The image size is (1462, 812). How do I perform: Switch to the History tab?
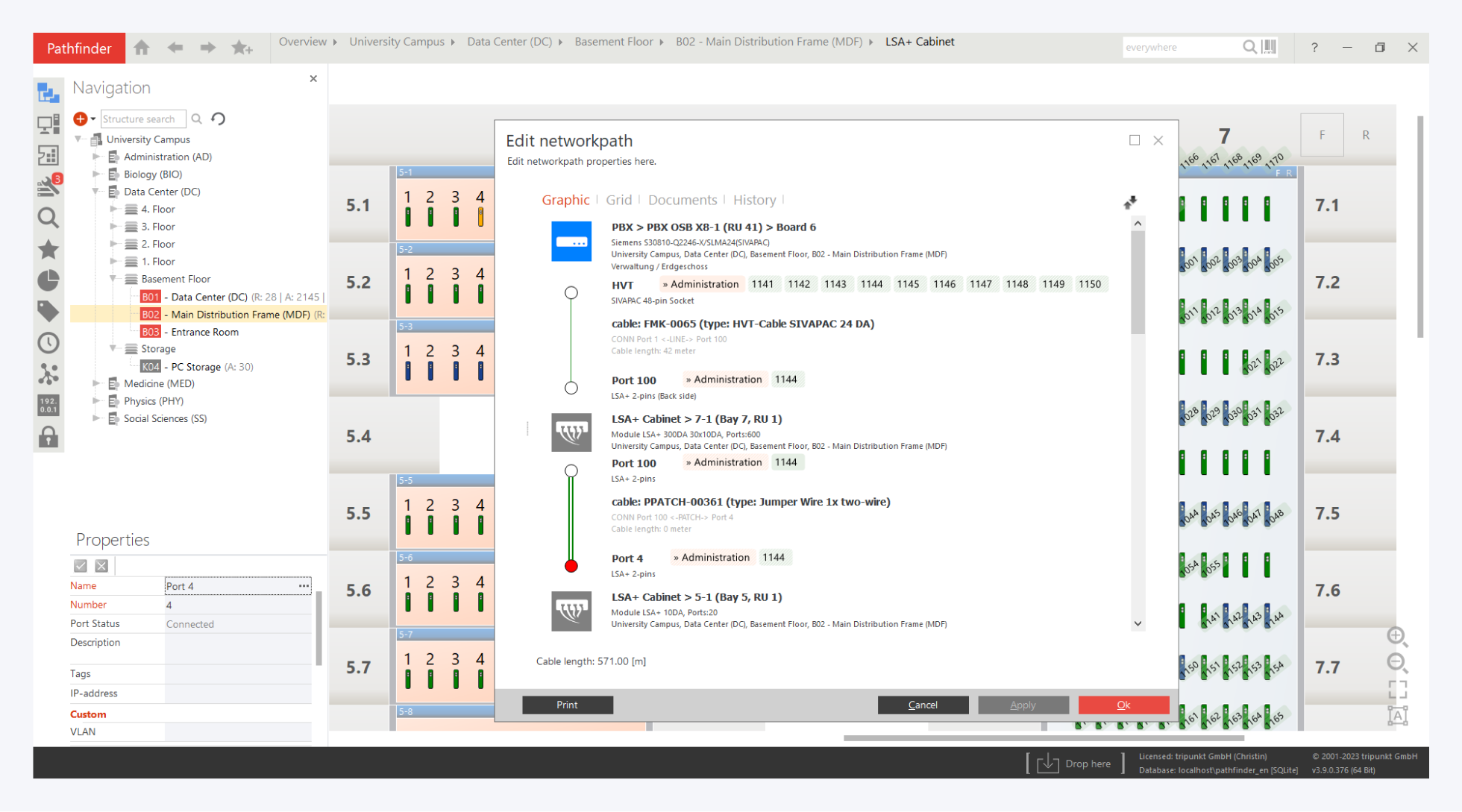click(x=754, y=200)
